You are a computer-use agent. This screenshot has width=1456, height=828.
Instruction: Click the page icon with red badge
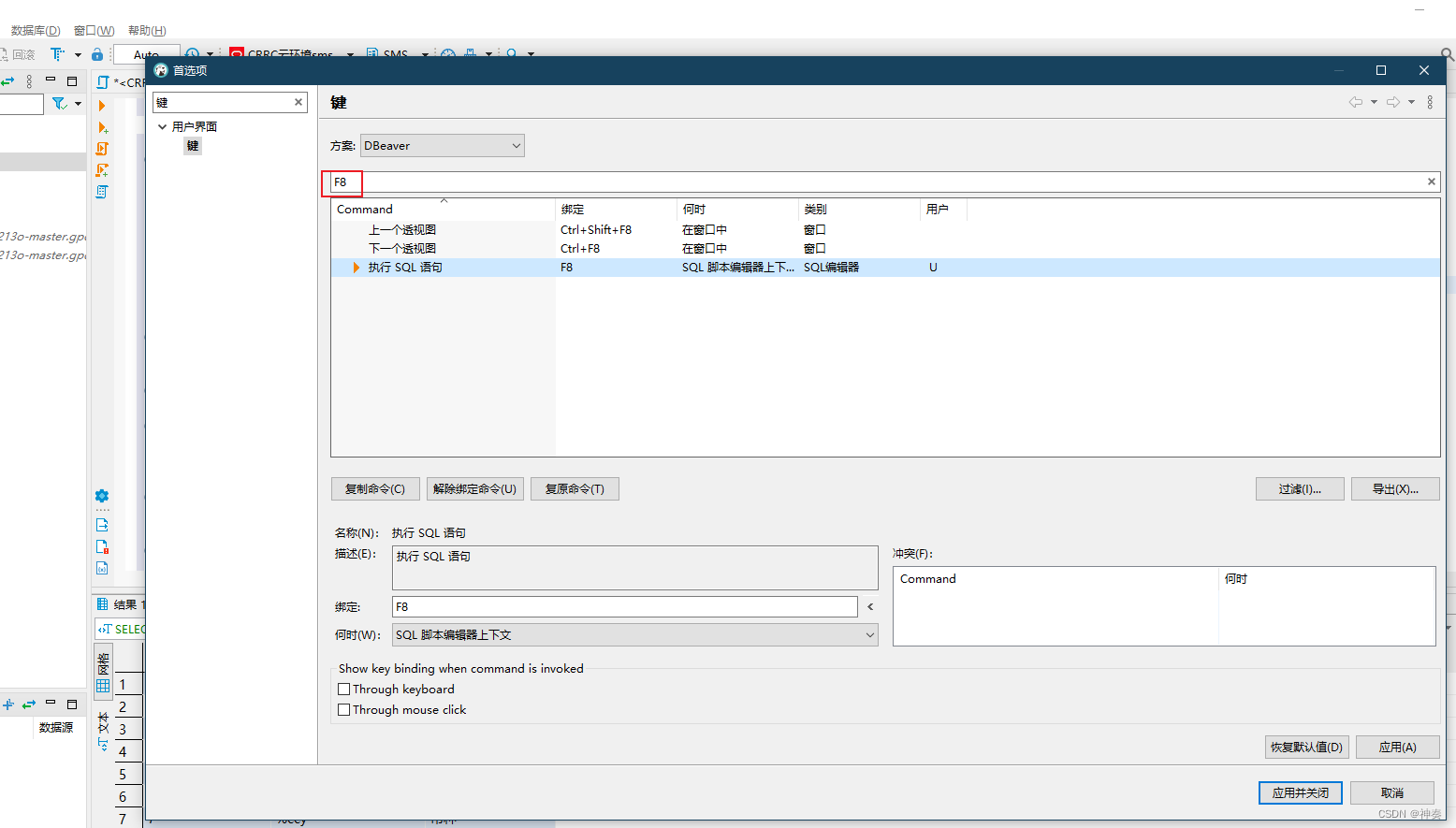point(103,546)
